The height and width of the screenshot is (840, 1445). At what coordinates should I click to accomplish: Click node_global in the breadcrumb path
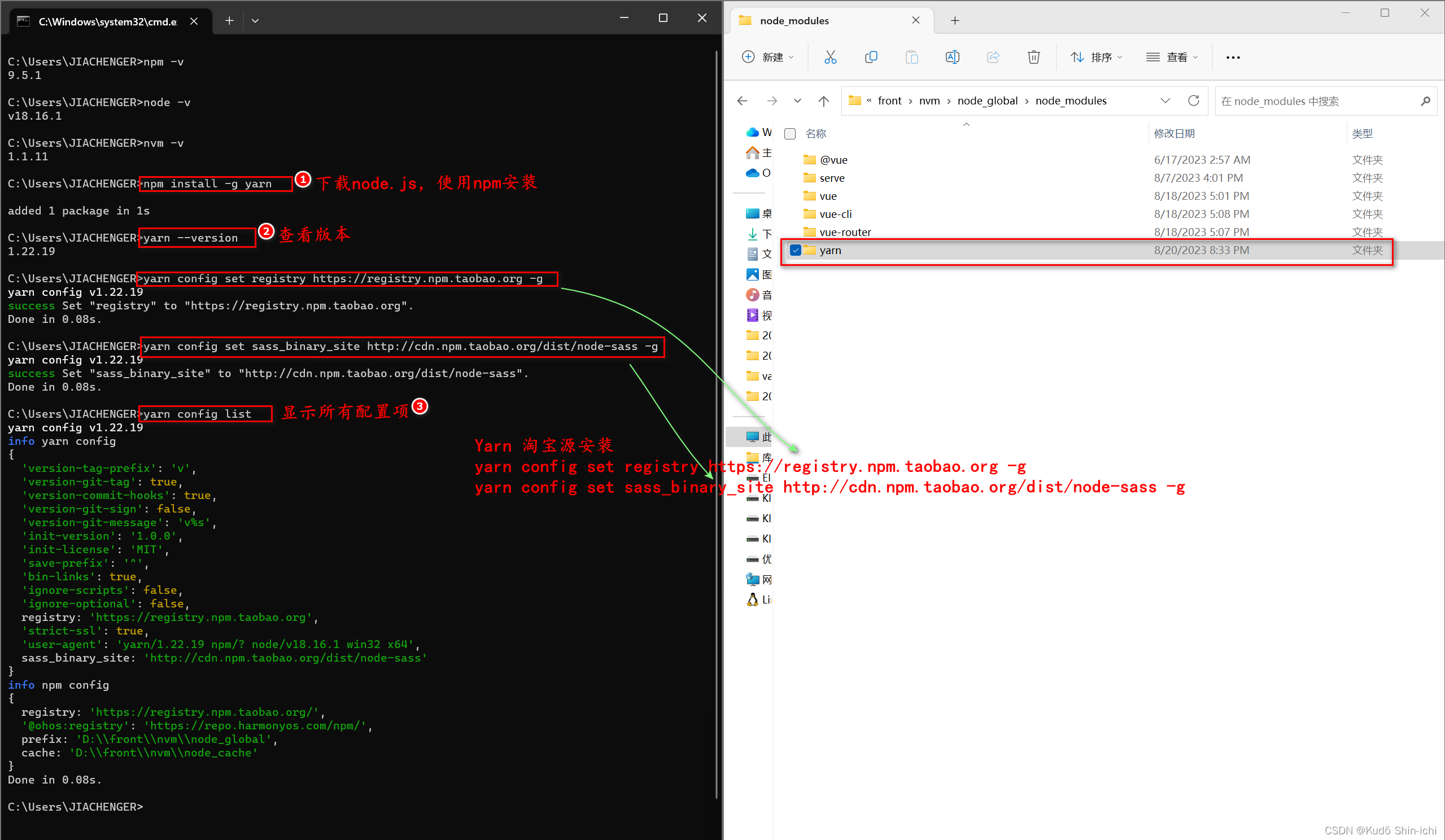click(988, 101)
